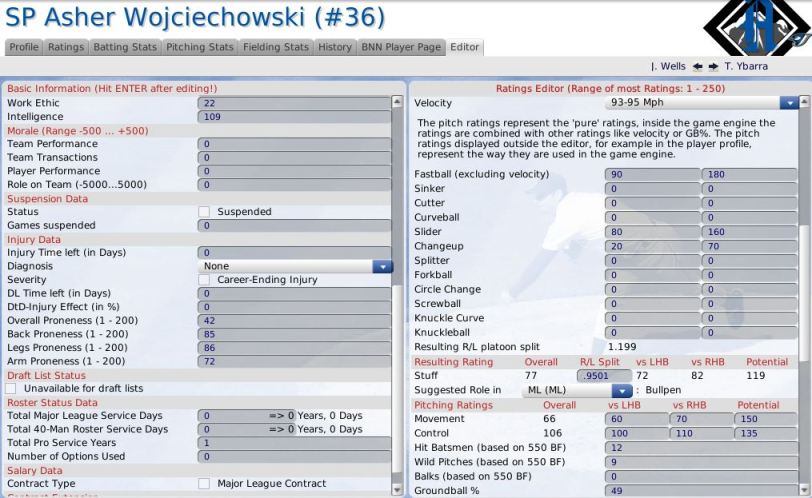The height and width of the screenshot is (498, 812).
Task: Go to next player T. Ybarra arrow
Action: click(x=714, y=66)
